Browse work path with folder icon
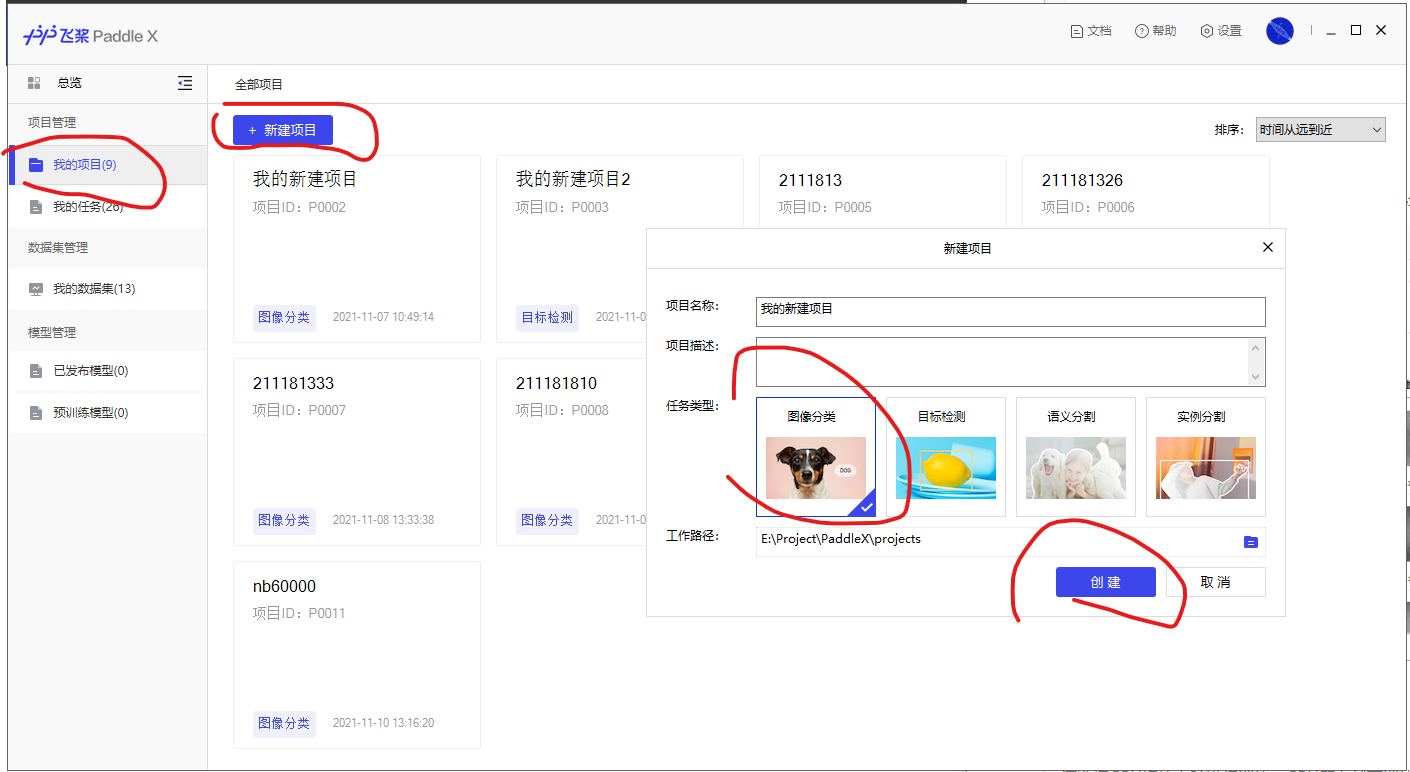This screenshot has width=1410, height=772. 1250,542
